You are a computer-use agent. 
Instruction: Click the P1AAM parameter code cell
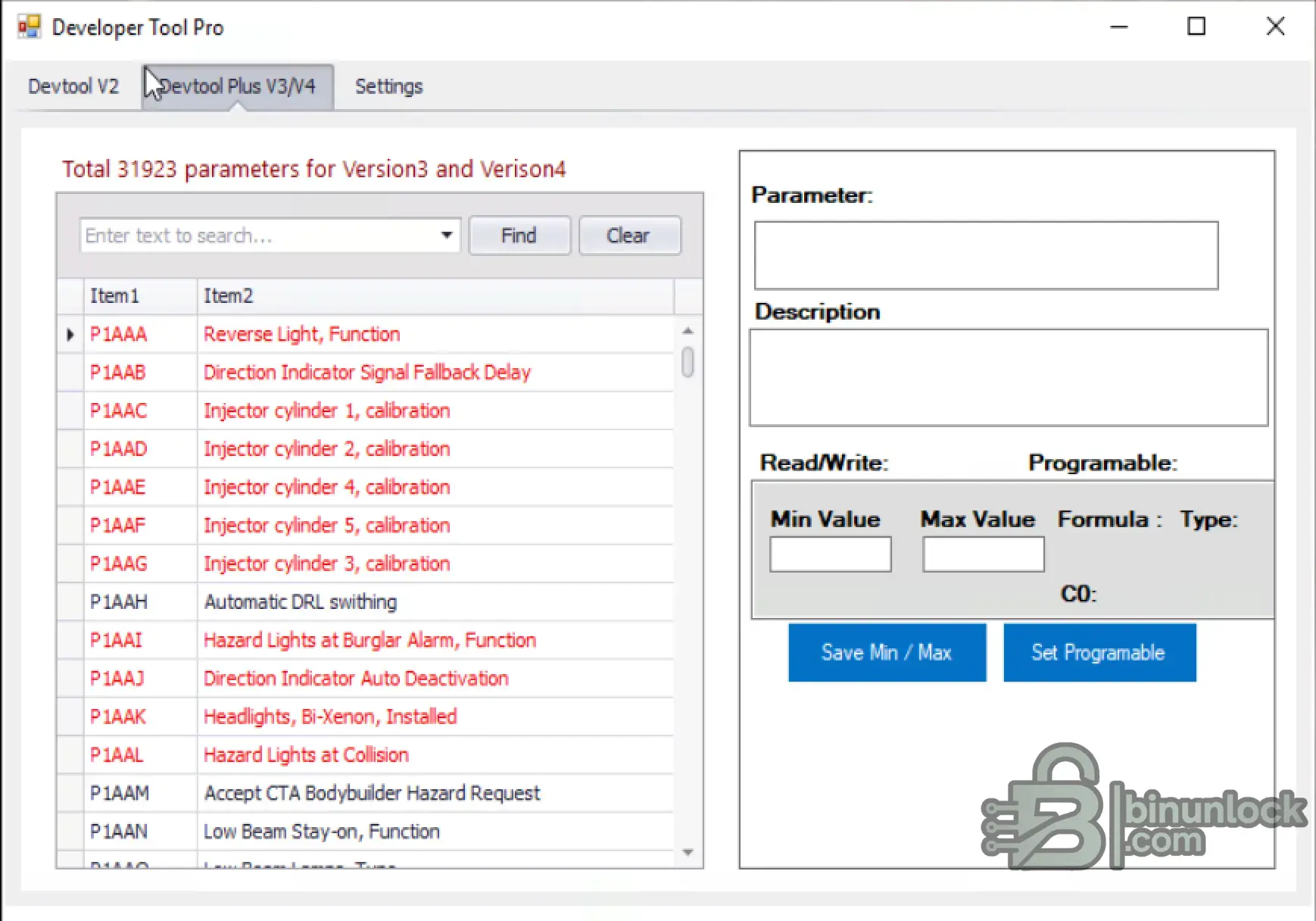140,793
